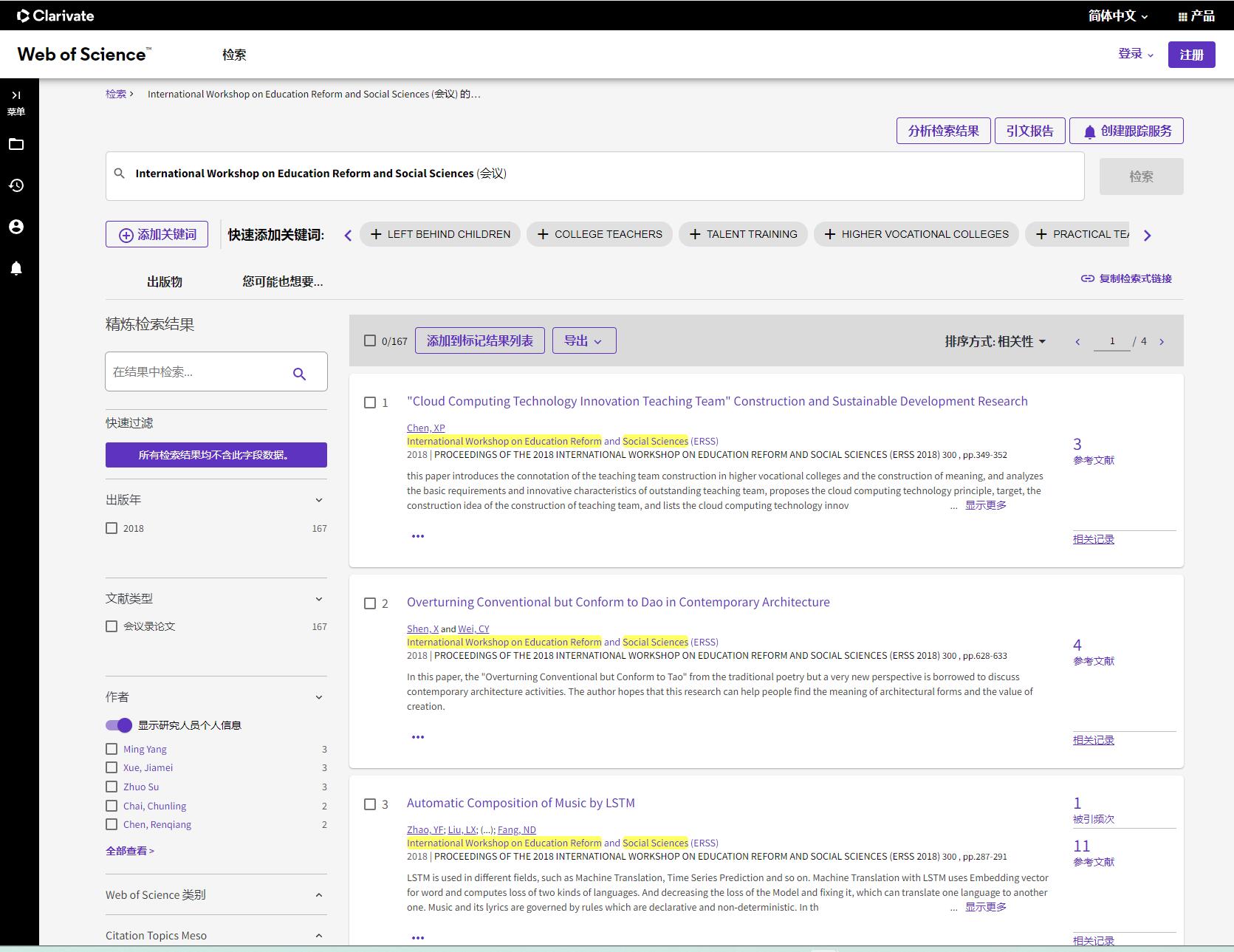The height and width of the screenshot is (952, 1234).
Task: Collapse the 作者 filter section
Action: 319,697
